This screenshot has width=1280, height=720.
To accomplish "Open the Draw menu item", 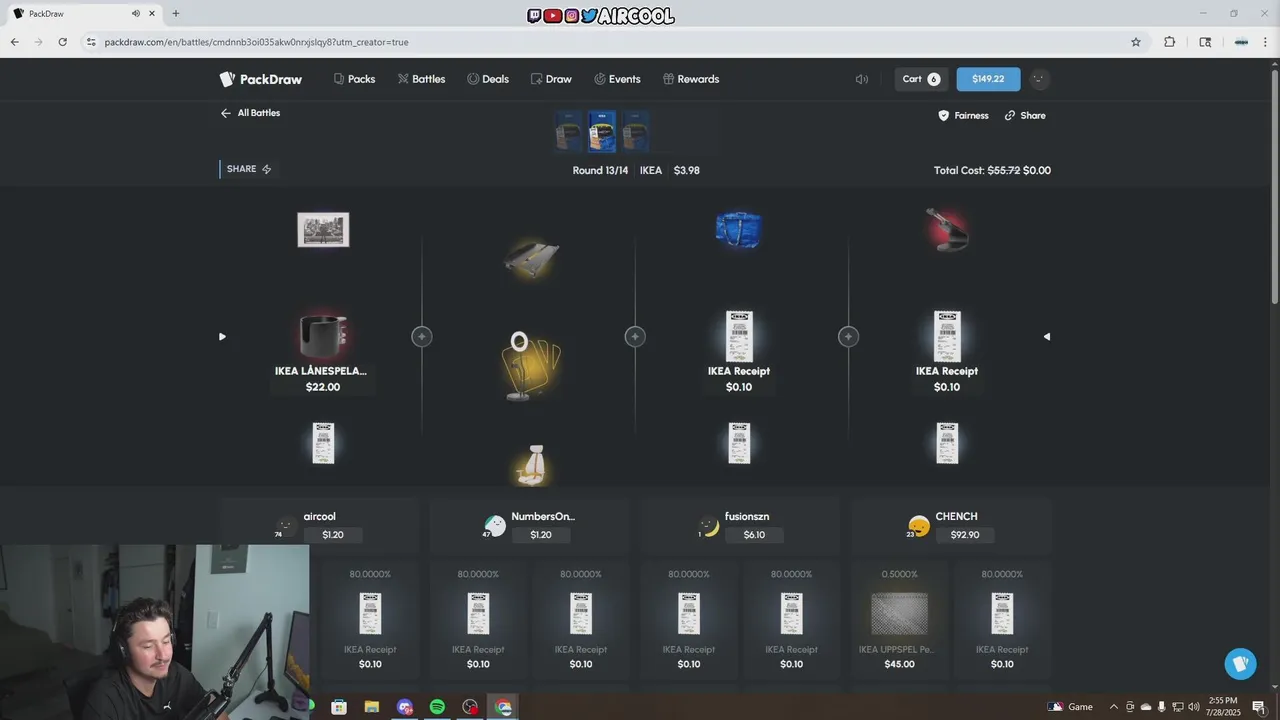I will pyautogui.click(x=551, y=79).
